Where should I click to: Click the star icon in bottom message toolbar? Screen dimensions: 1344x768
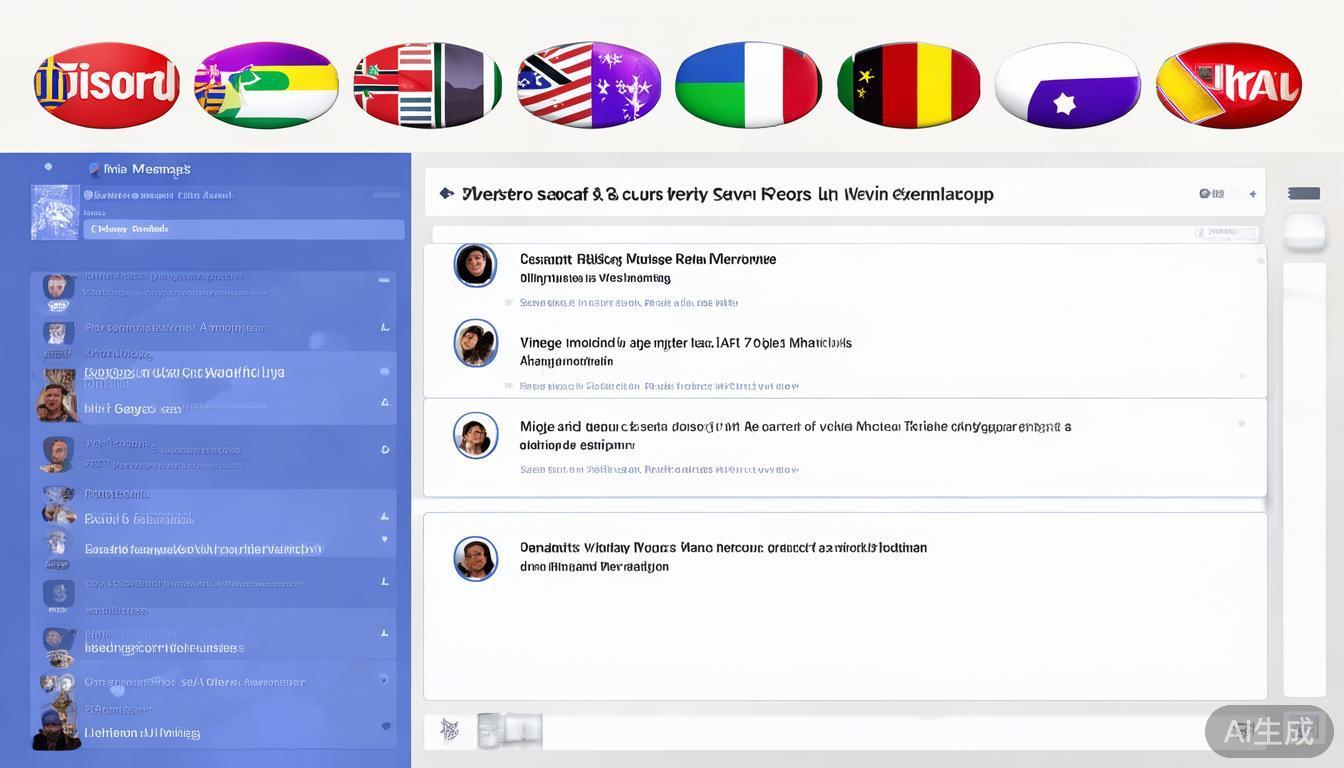point(450,731)
